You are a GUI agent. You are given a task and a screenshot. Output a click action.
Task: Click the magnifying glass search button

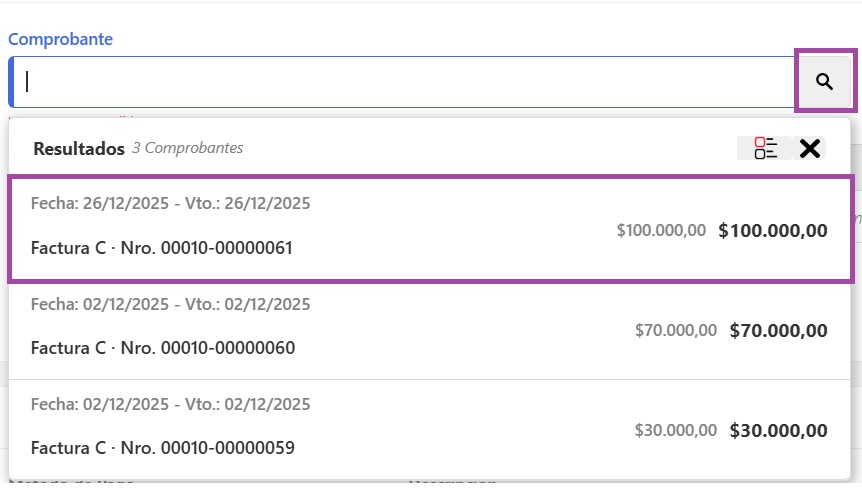(824, 82)
